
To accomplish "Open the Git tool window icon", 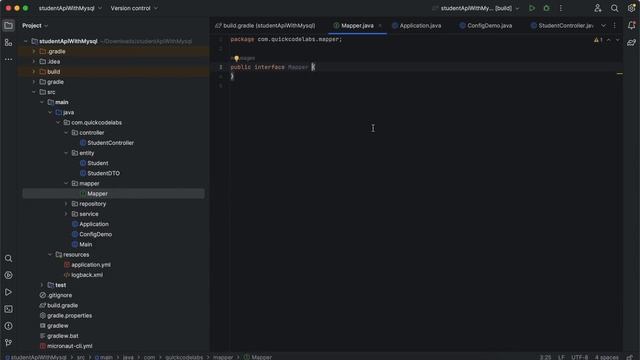I will (x=8, y=343).
